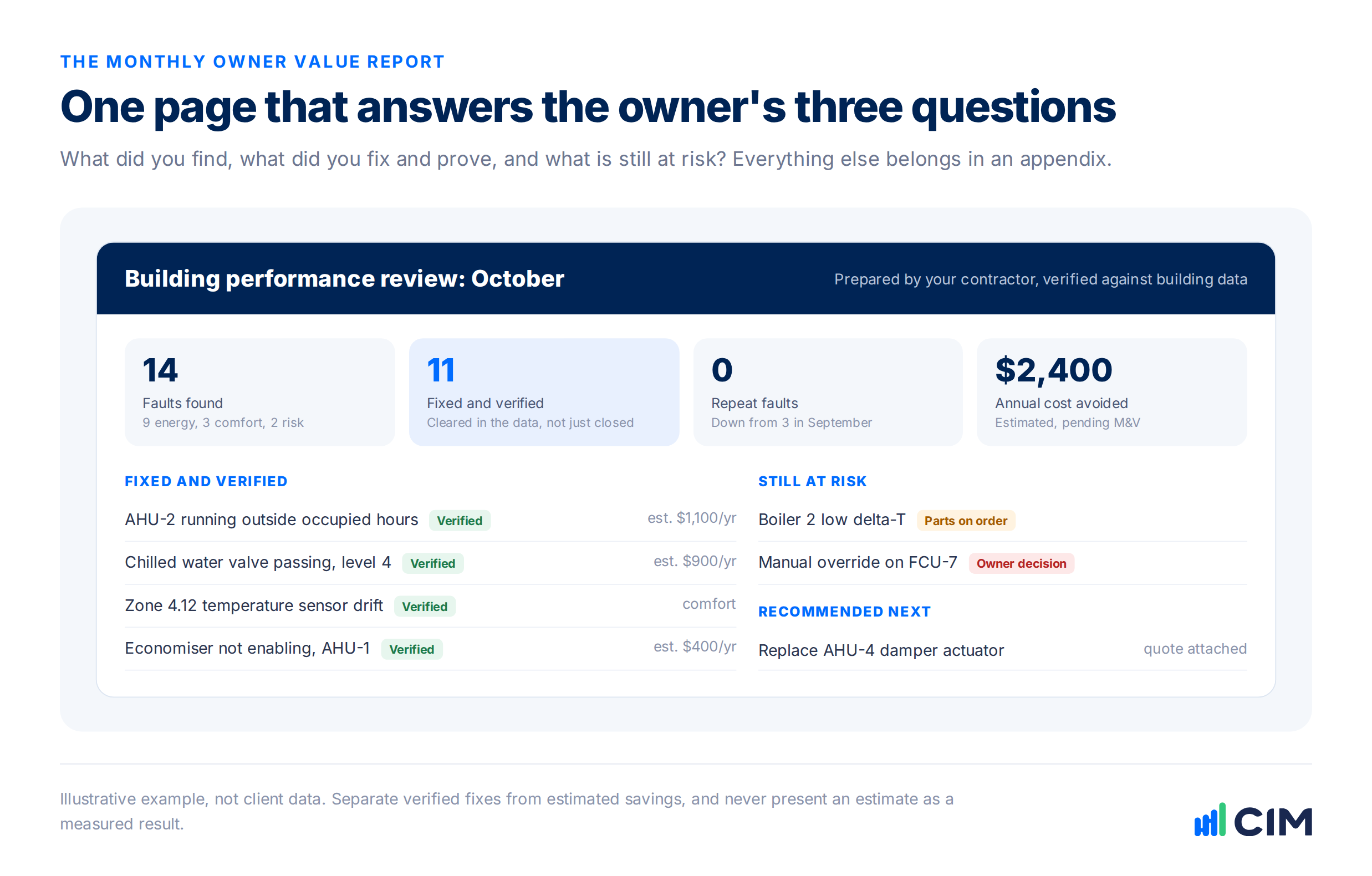
Task: Click the '0 Repeat faults' card
Action: tap(828, 392)
